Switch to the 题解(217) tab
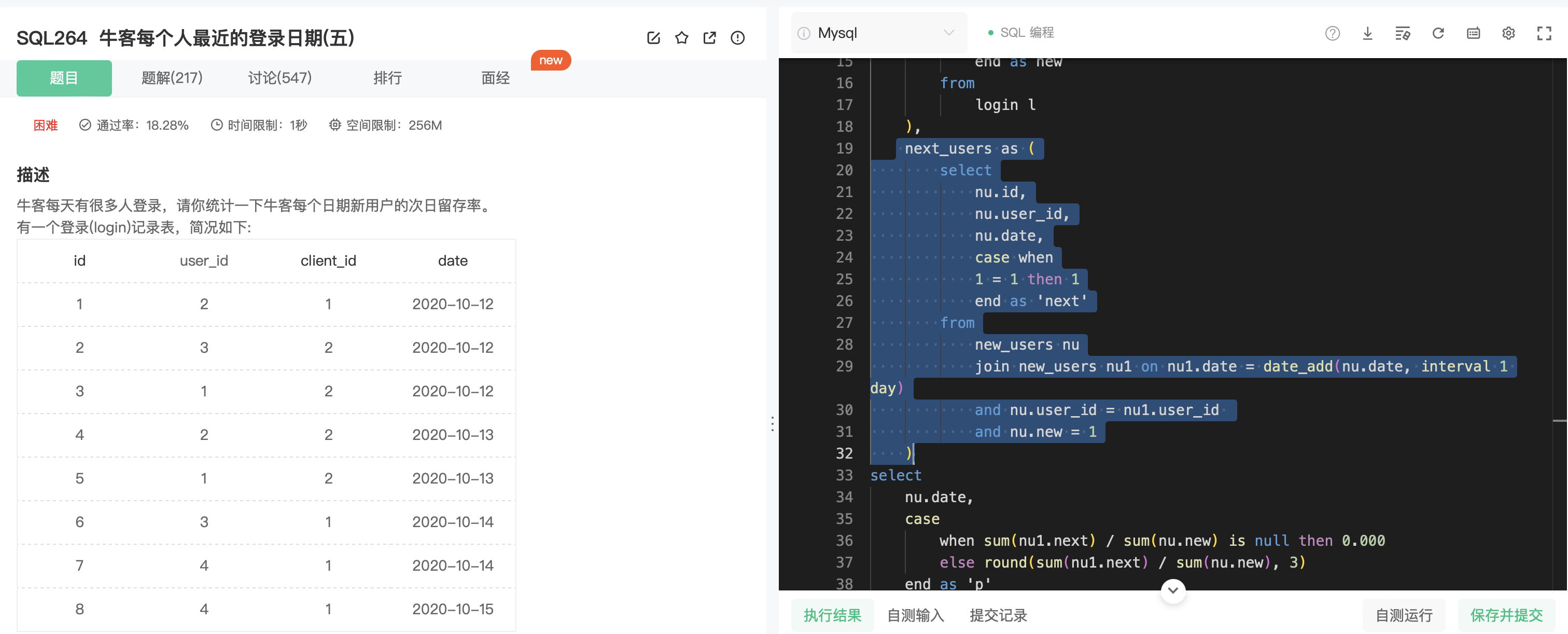 click(172, 78)
